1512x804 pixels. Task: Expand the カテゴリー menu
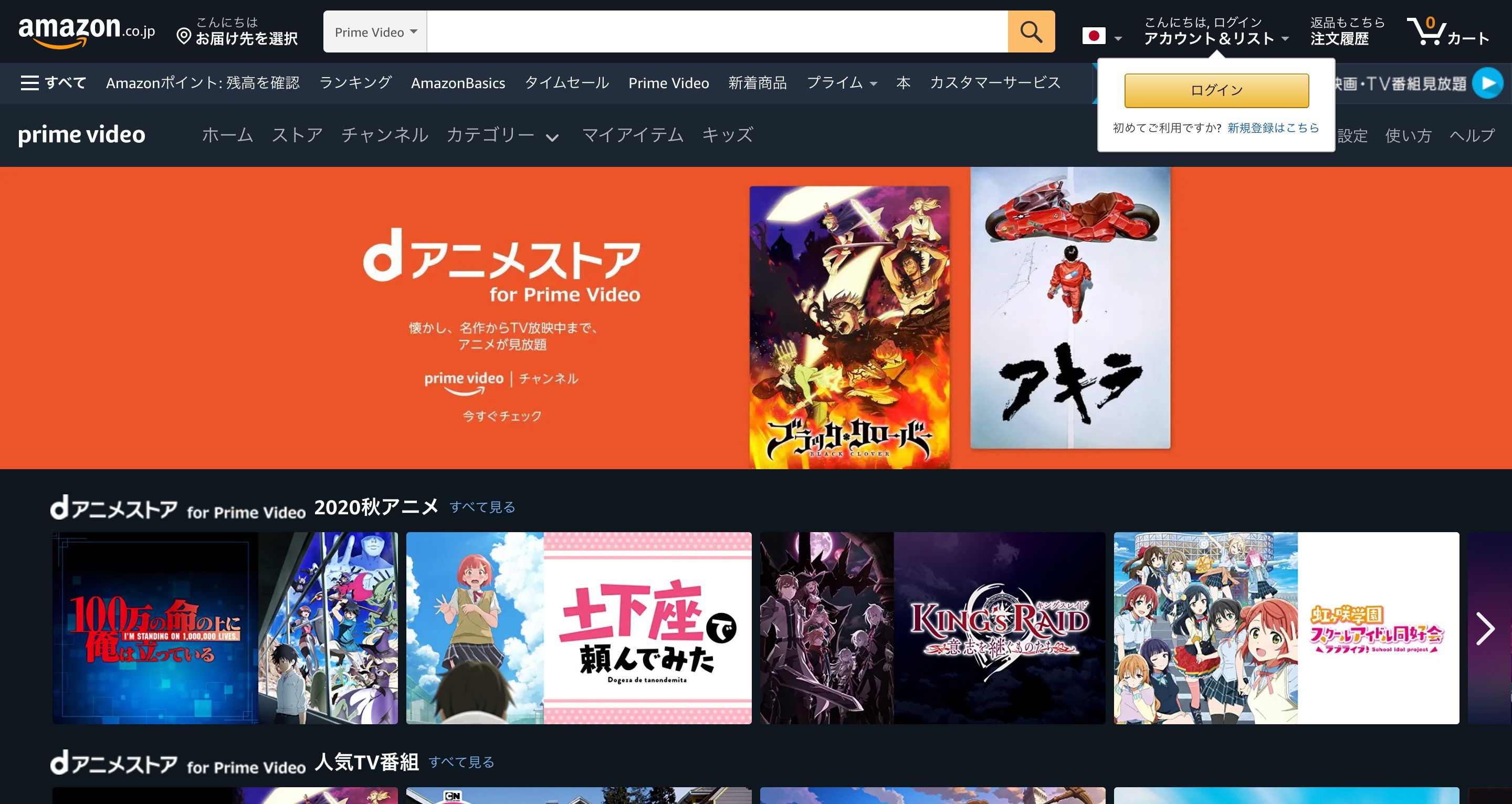(x=502, y=135)
